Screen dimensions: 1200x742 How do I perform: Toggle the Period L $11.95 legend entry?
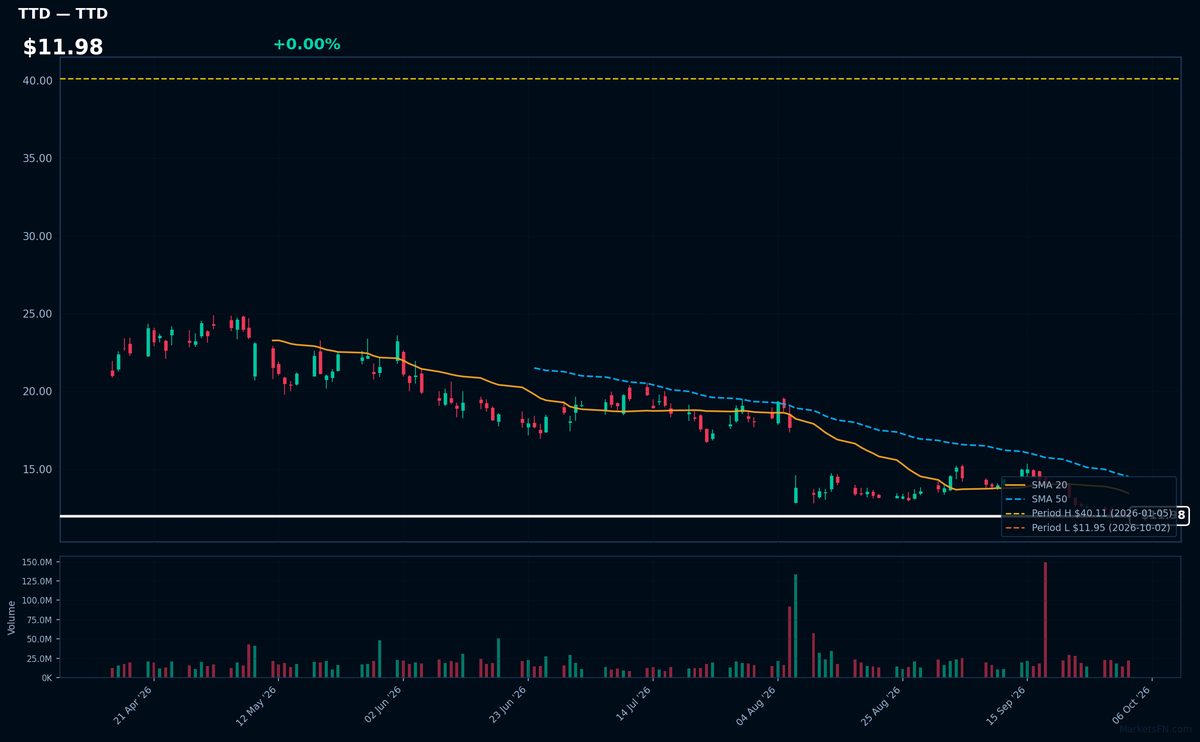click(x=1088, y=527)
